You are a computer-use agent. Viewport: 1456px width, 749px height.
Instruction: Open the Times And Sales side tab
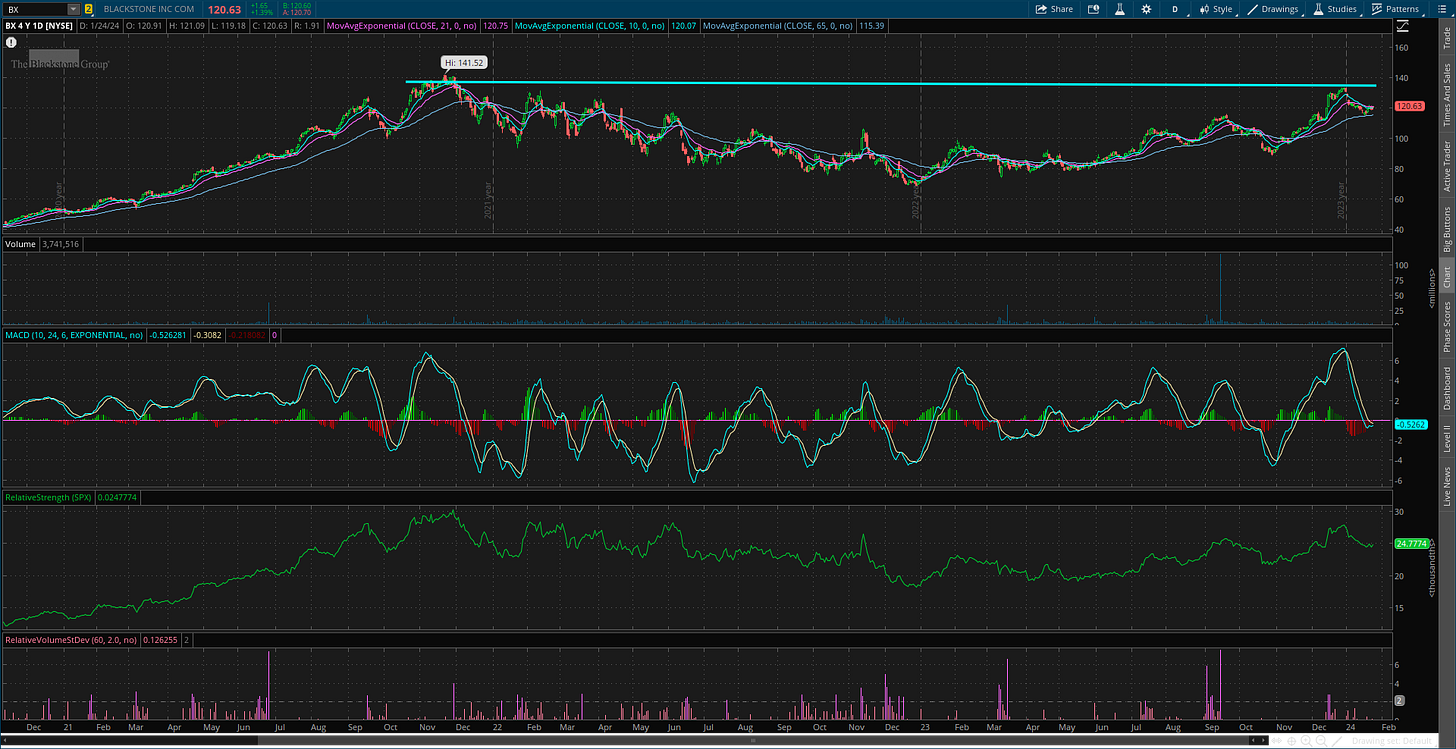1446,94
